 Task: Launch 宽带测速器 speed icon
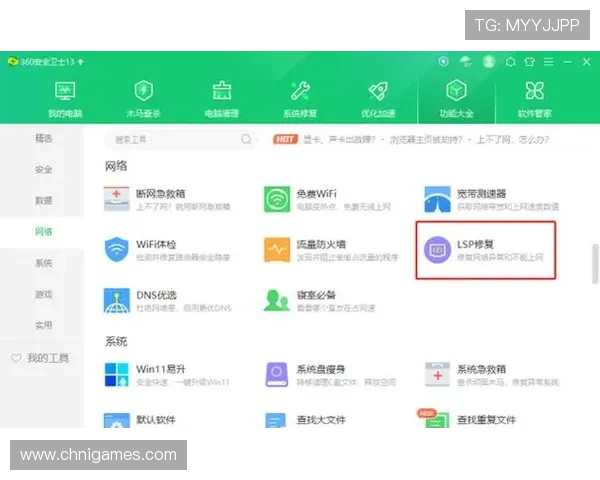click(x=437, y=199)
